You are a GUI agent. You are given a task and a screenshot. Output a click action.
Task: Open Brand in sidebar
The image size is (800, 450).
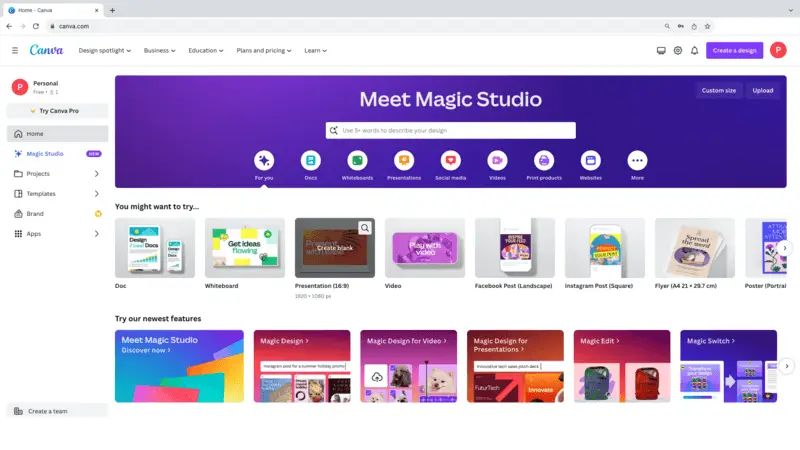pyautogui.click(x=57, y=214)
